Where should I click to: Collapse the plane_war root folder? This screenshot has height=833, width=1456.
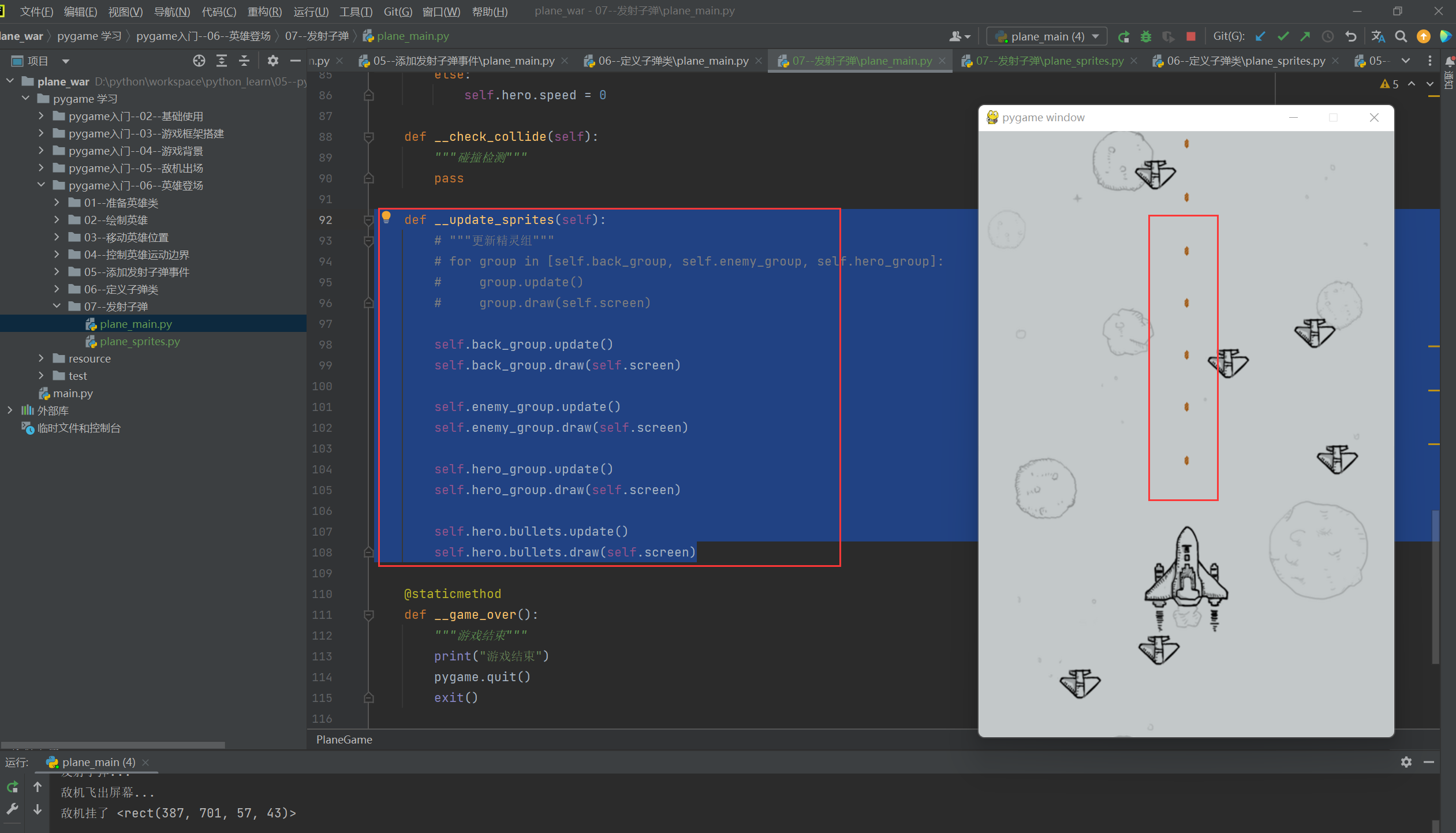(10, 81)
